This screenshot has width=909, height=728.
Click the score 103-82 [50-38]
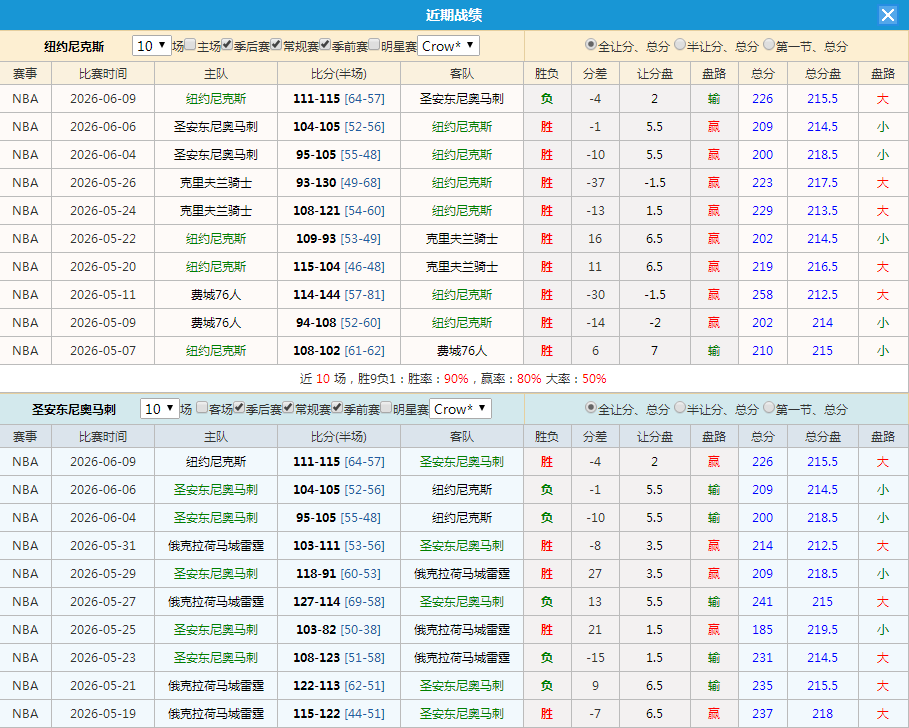point(339,629)
